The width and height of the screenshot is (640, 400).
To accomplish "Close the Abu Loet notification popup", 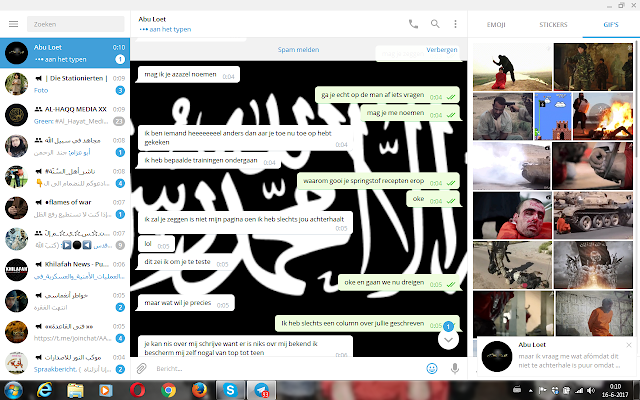I will point(629,345).
